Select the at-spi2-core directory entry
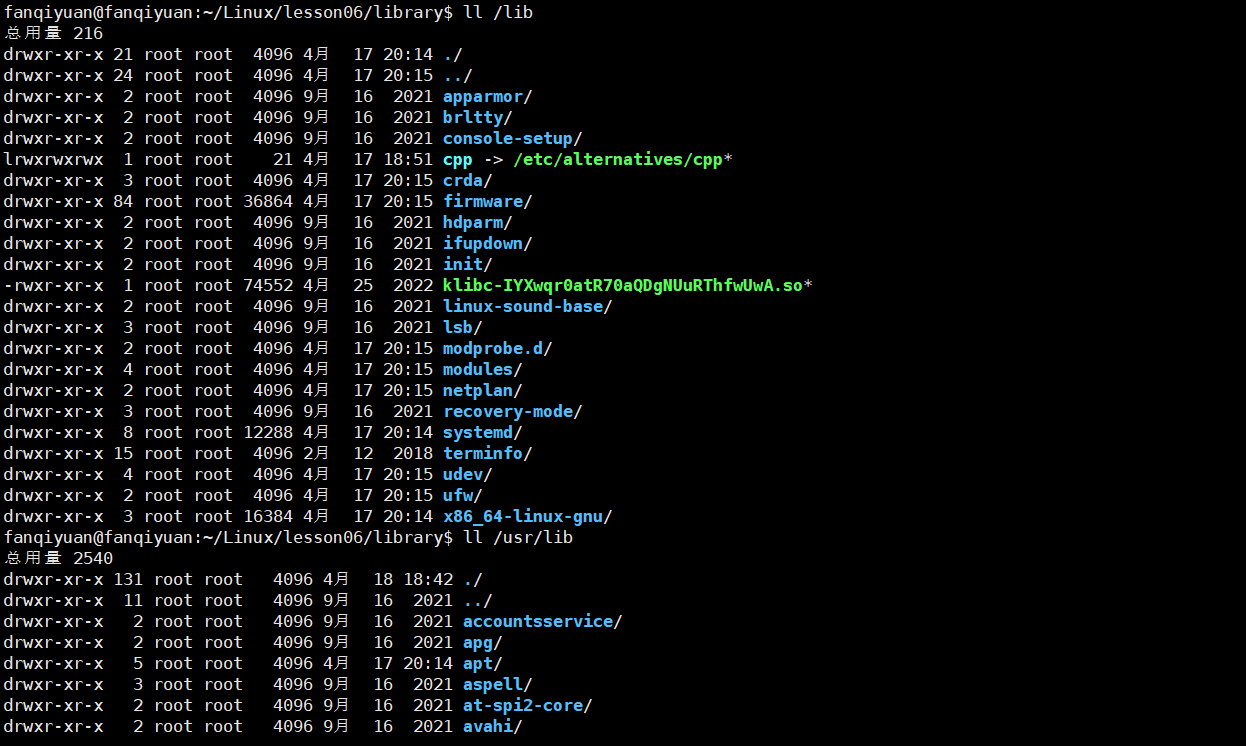Image resolution: width=1246 pixels, height=746 pixels. coord(522,706)
